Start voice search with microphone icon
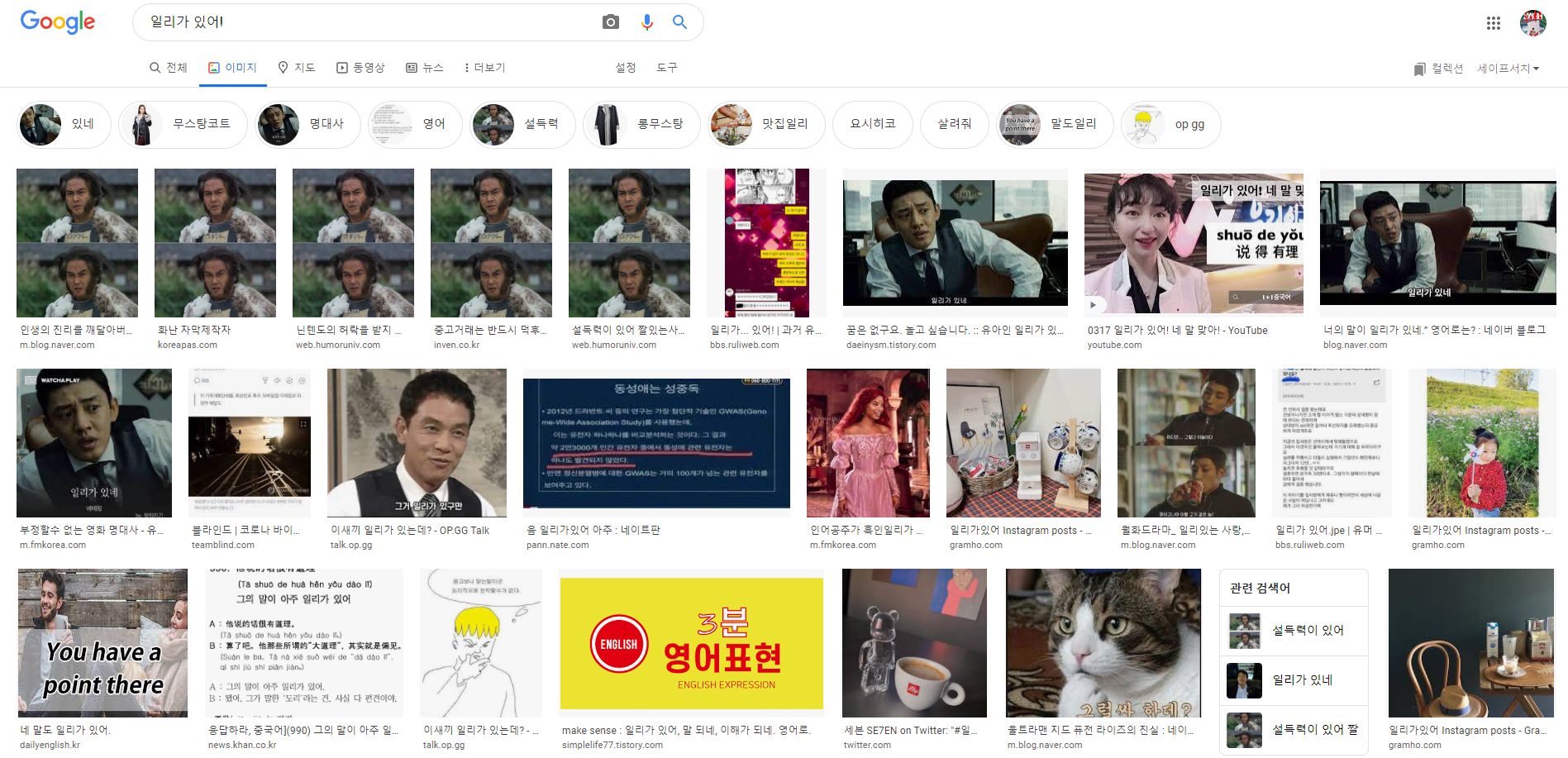 647,22
